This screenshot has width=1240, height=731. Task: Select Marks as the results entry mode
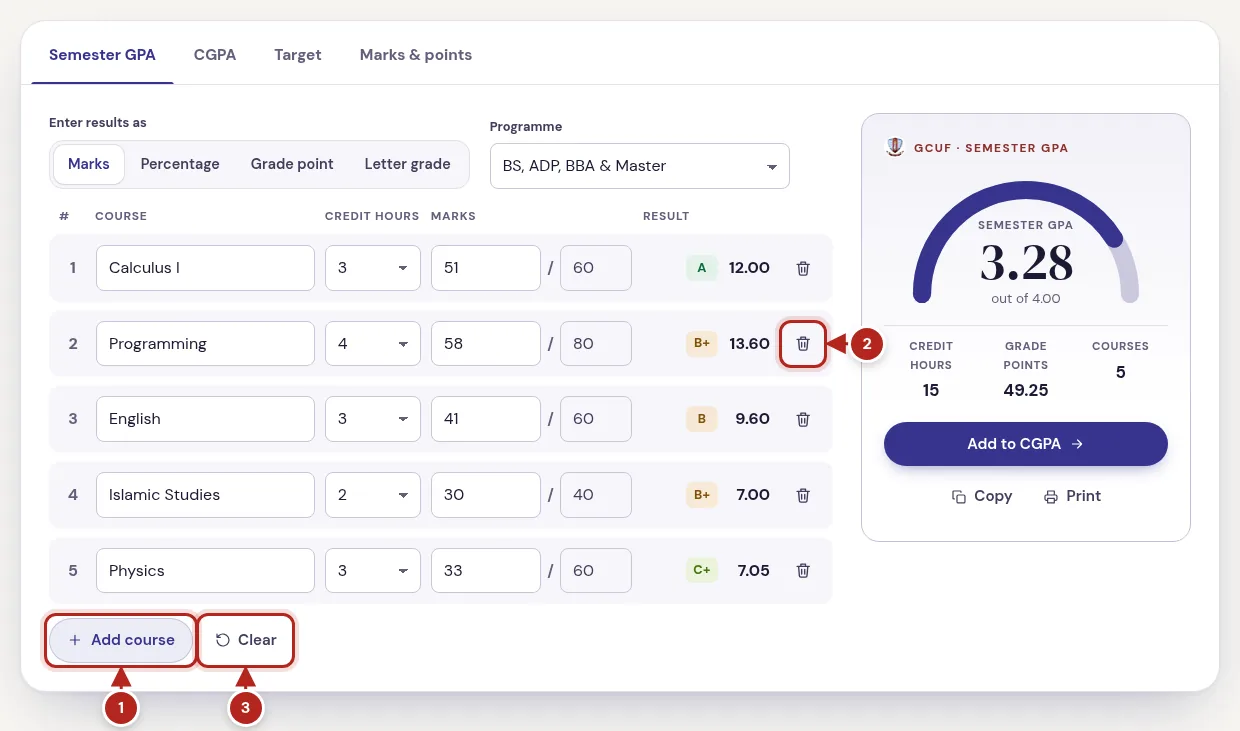[x=89, y=164]
